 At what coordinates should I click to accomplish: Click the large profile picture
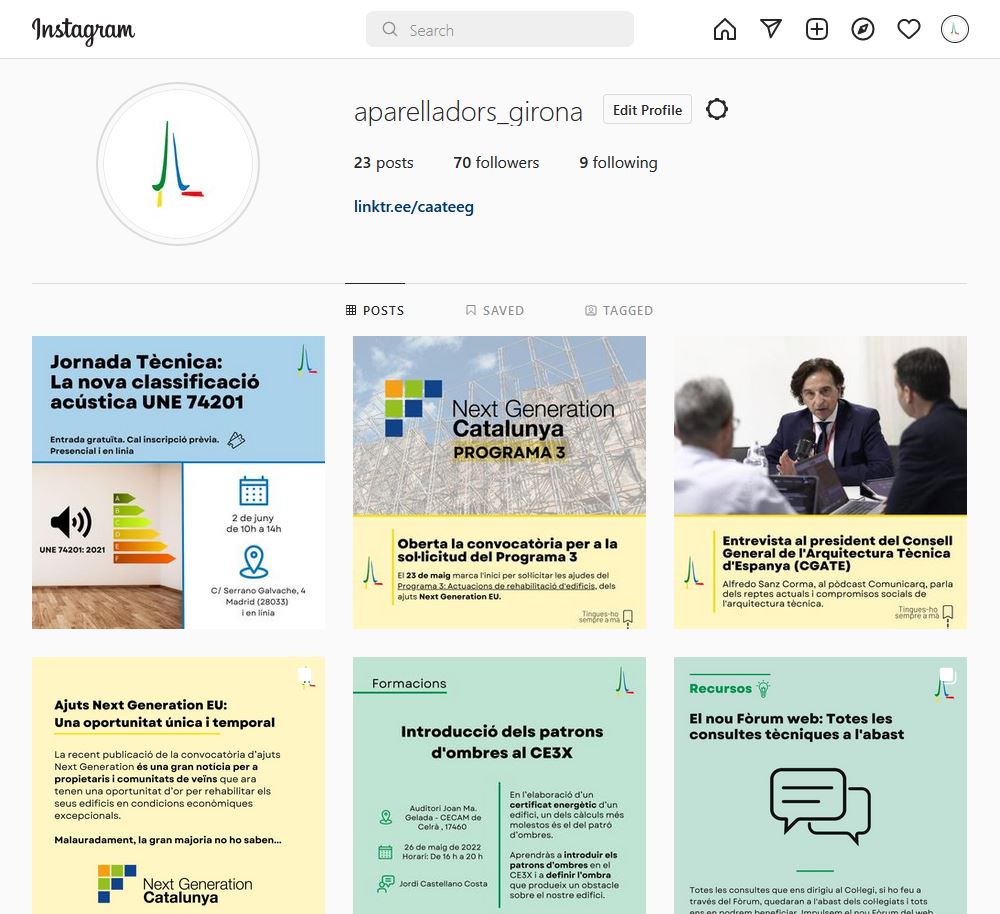178,164
